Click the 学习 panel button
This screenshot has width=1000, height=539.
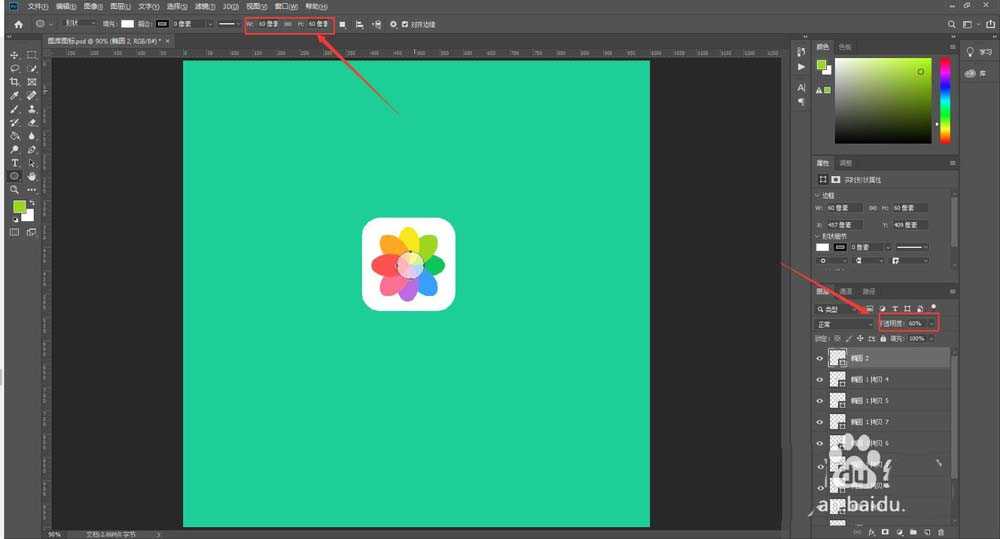(975, 52)
